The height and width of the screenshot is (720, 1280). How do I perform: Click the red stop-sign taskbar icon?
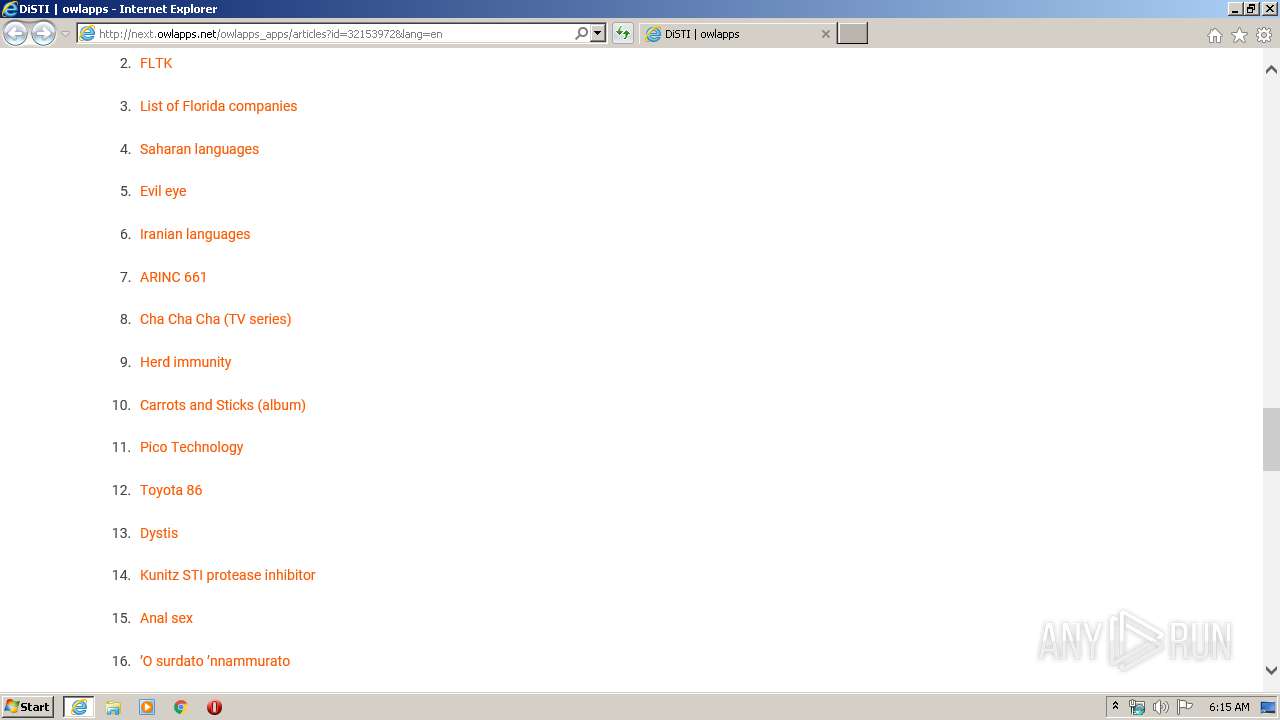point(214,707)
